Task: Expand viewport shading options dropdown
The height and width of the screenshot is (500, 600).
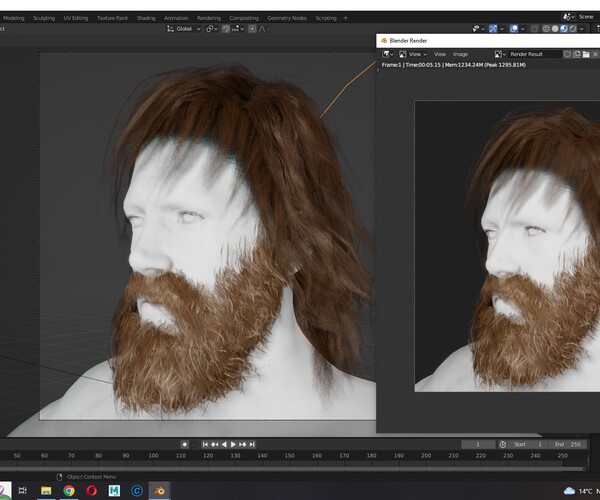Action: (x=582, y=29)
